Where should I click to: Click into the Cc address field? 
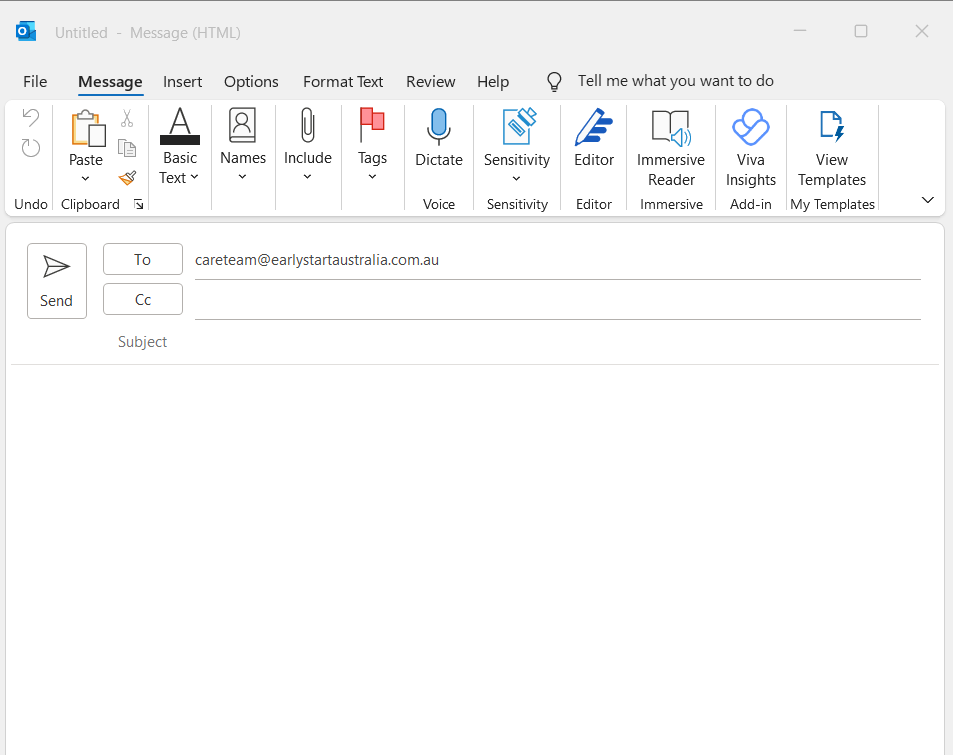pyautogui.click(x=557, y=300)
